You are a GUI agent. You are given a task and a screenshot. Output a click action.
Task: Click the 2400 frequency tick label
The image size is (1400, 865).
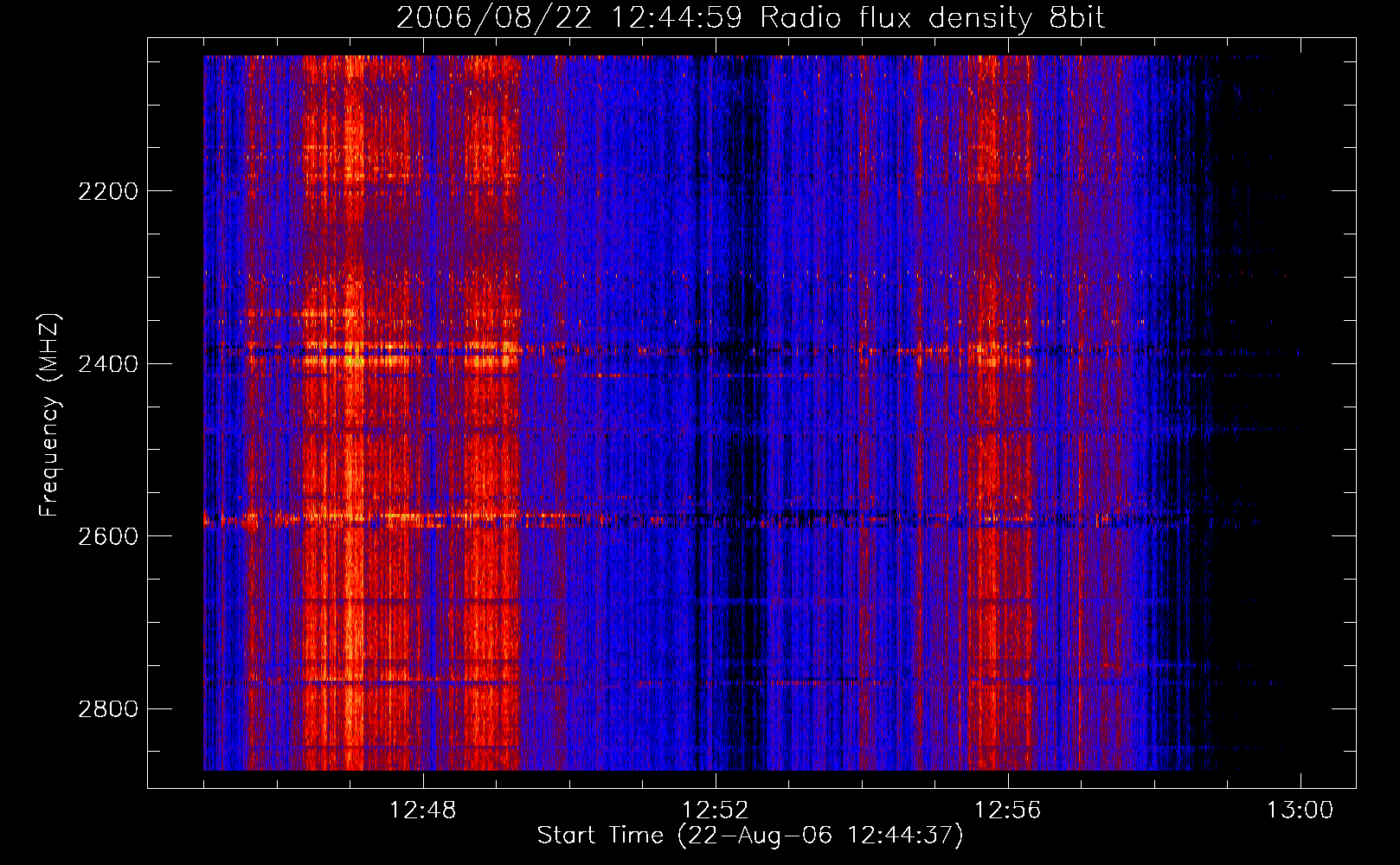[108, 364]
